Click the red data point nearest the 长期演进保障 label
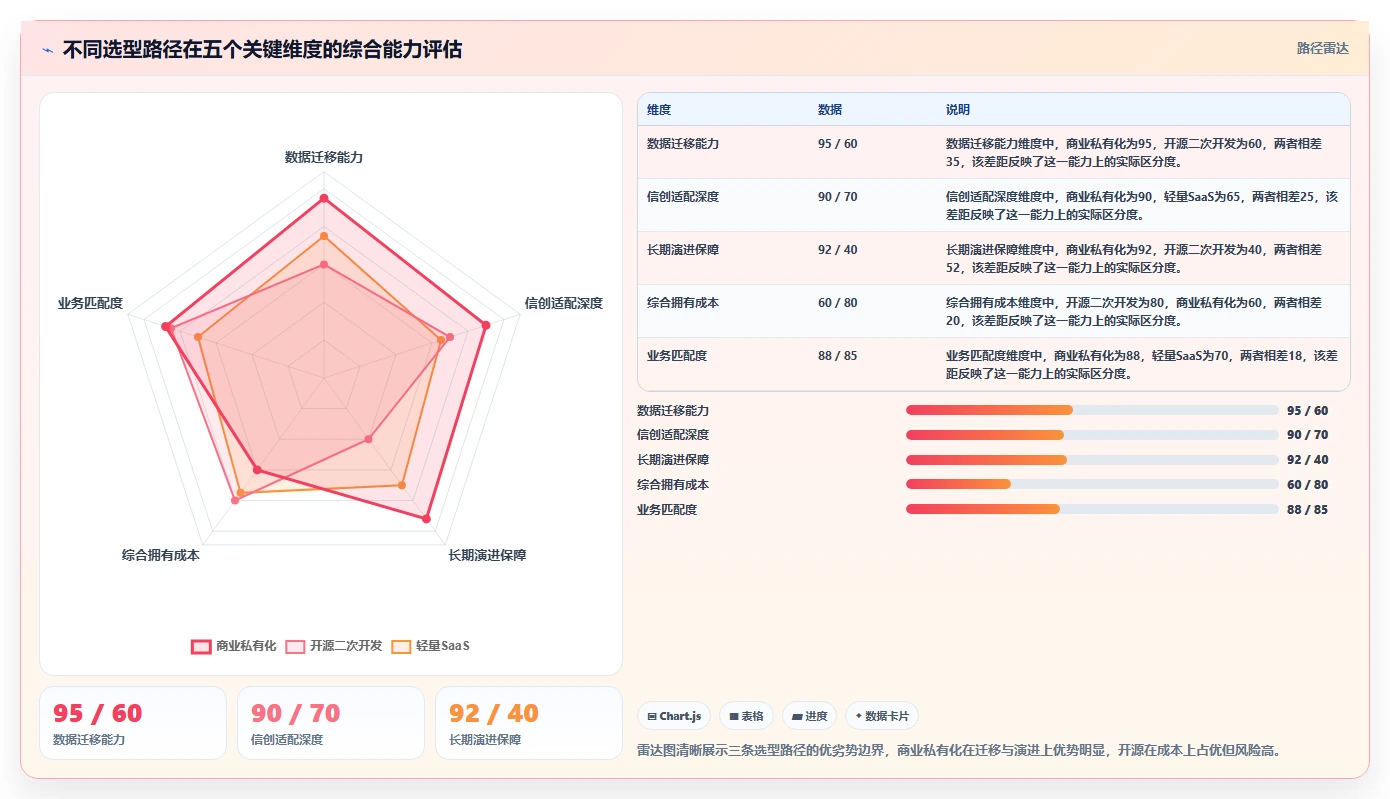Screen dimensions: 1390x799 [426, 519]
